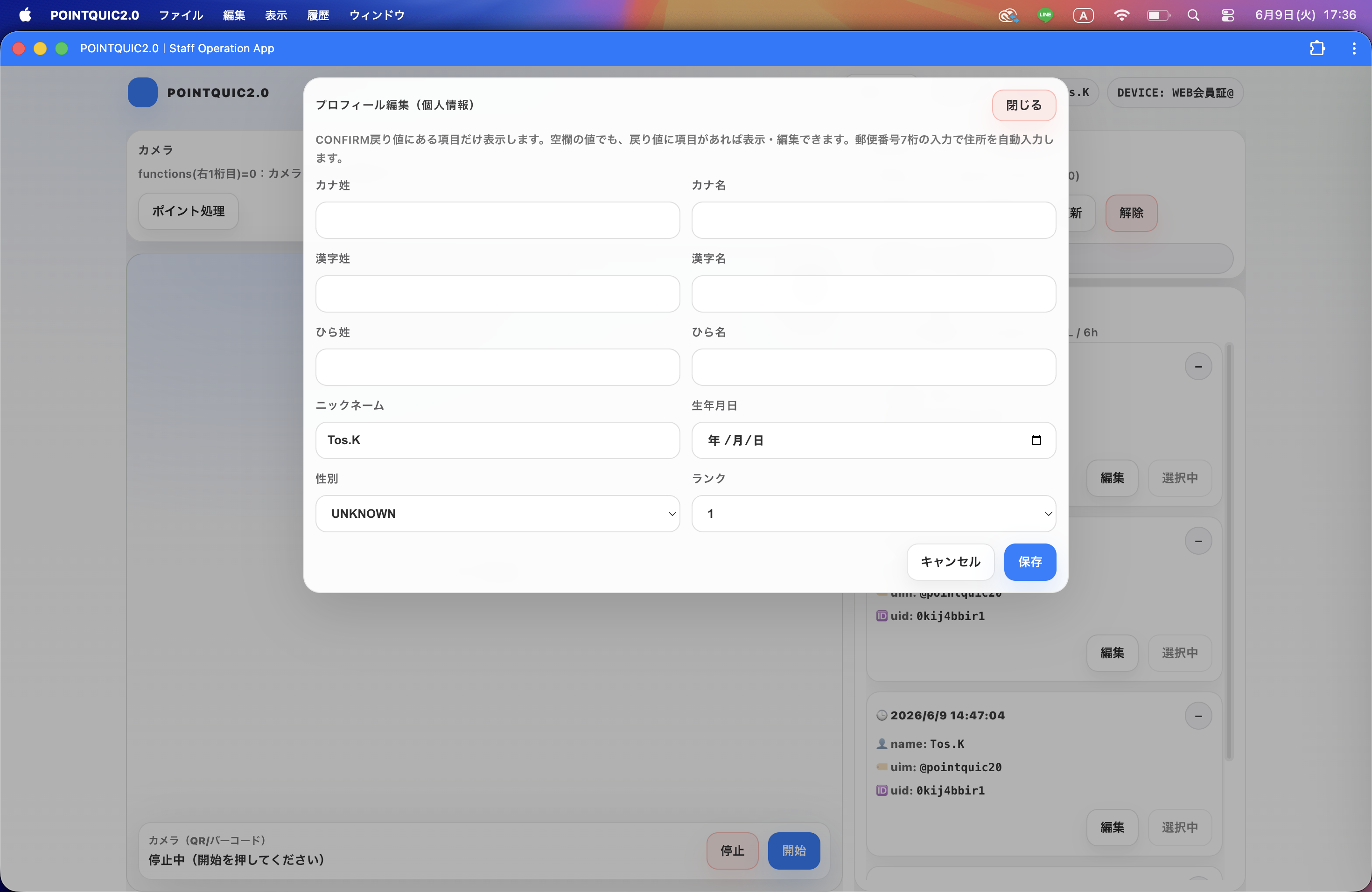Open the extensions puzzle icon

point(1317,49)
